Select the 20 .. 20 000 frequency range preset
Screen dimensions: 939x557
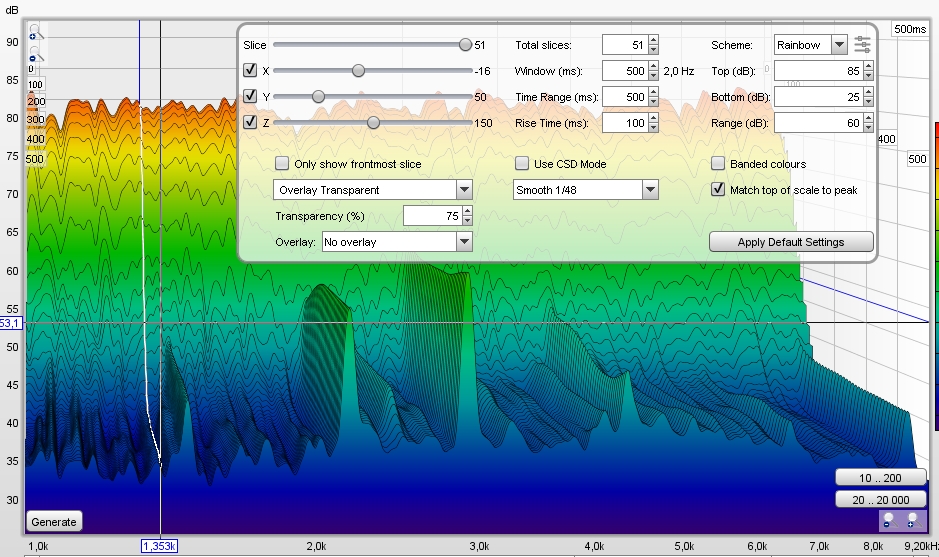(x=880, y=500)
